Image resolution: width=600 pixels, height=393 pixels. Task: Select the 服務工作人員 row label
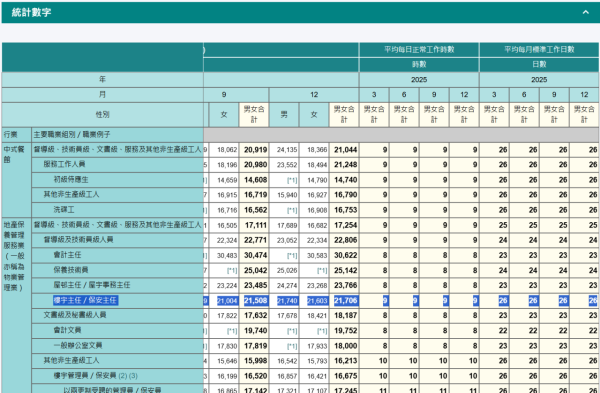64,164
